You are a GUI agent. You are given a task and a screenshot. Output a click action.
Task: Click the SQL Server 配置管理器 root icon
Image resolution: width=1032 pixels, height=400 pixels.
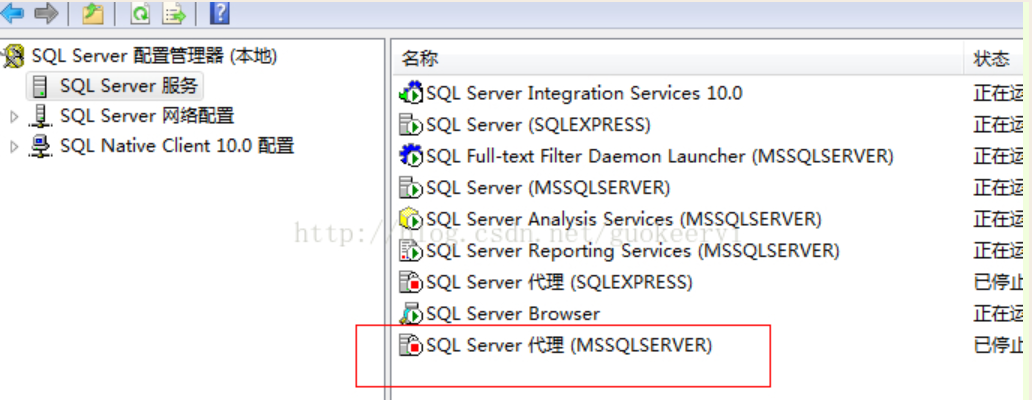coord(14,57)
